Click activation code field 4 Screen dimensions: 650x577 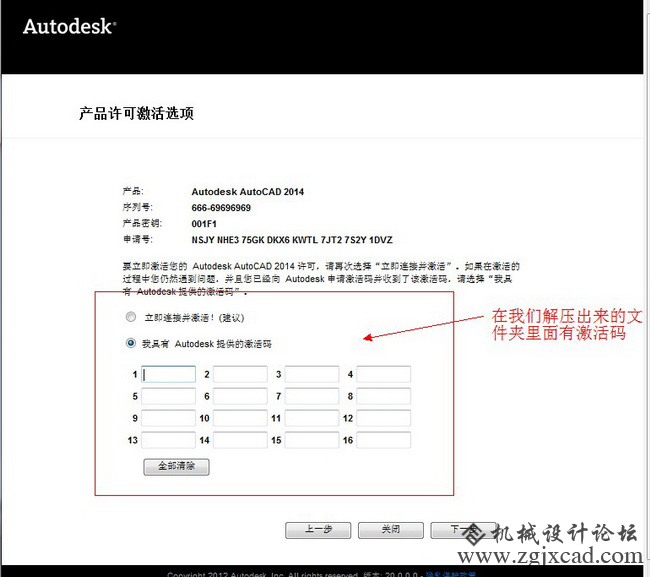pyautogui.click(x=383, y=374)
